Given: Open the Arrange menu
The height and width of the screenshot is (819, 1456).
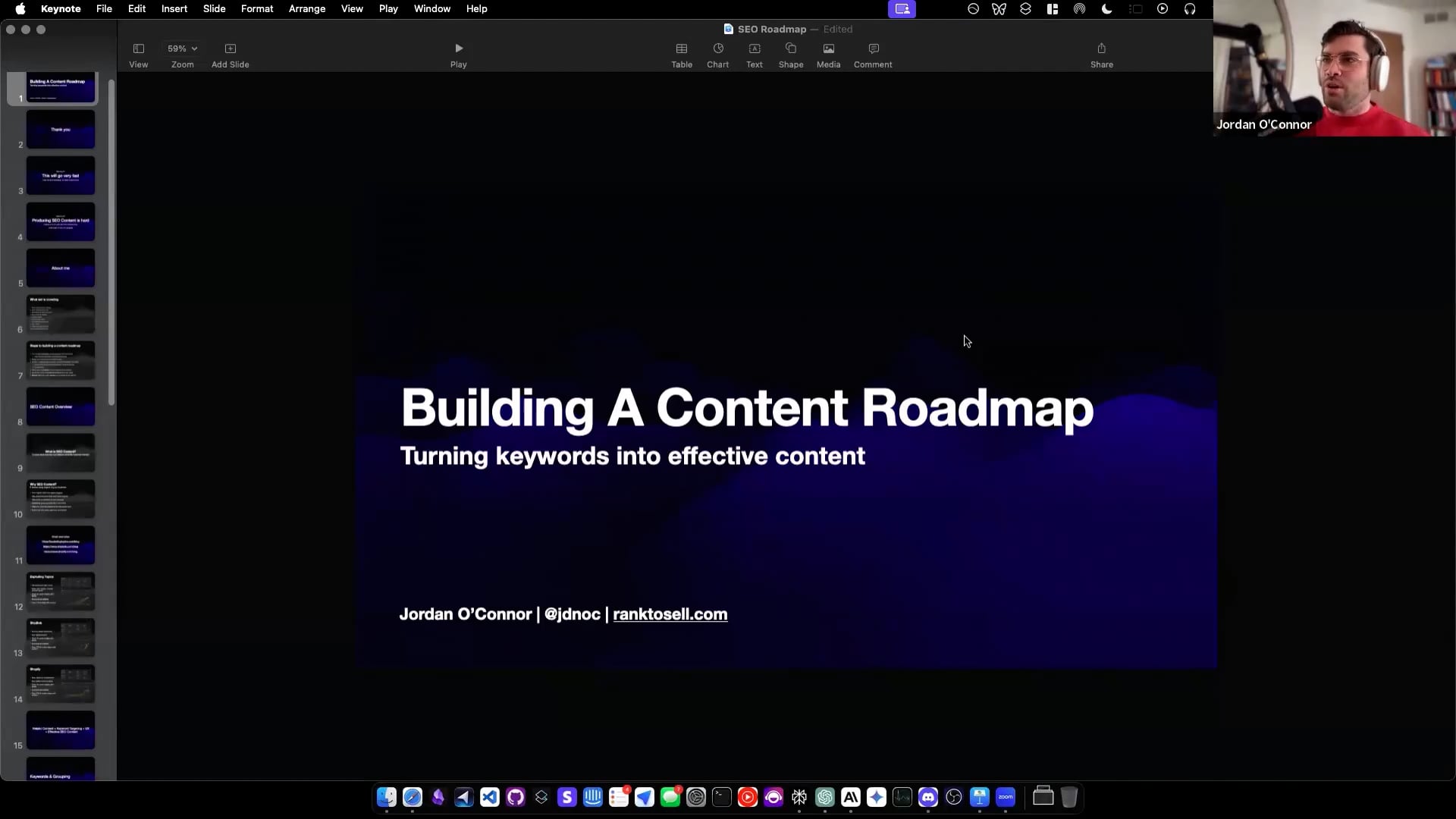Looking at the screenshot, I should point(306,9).
